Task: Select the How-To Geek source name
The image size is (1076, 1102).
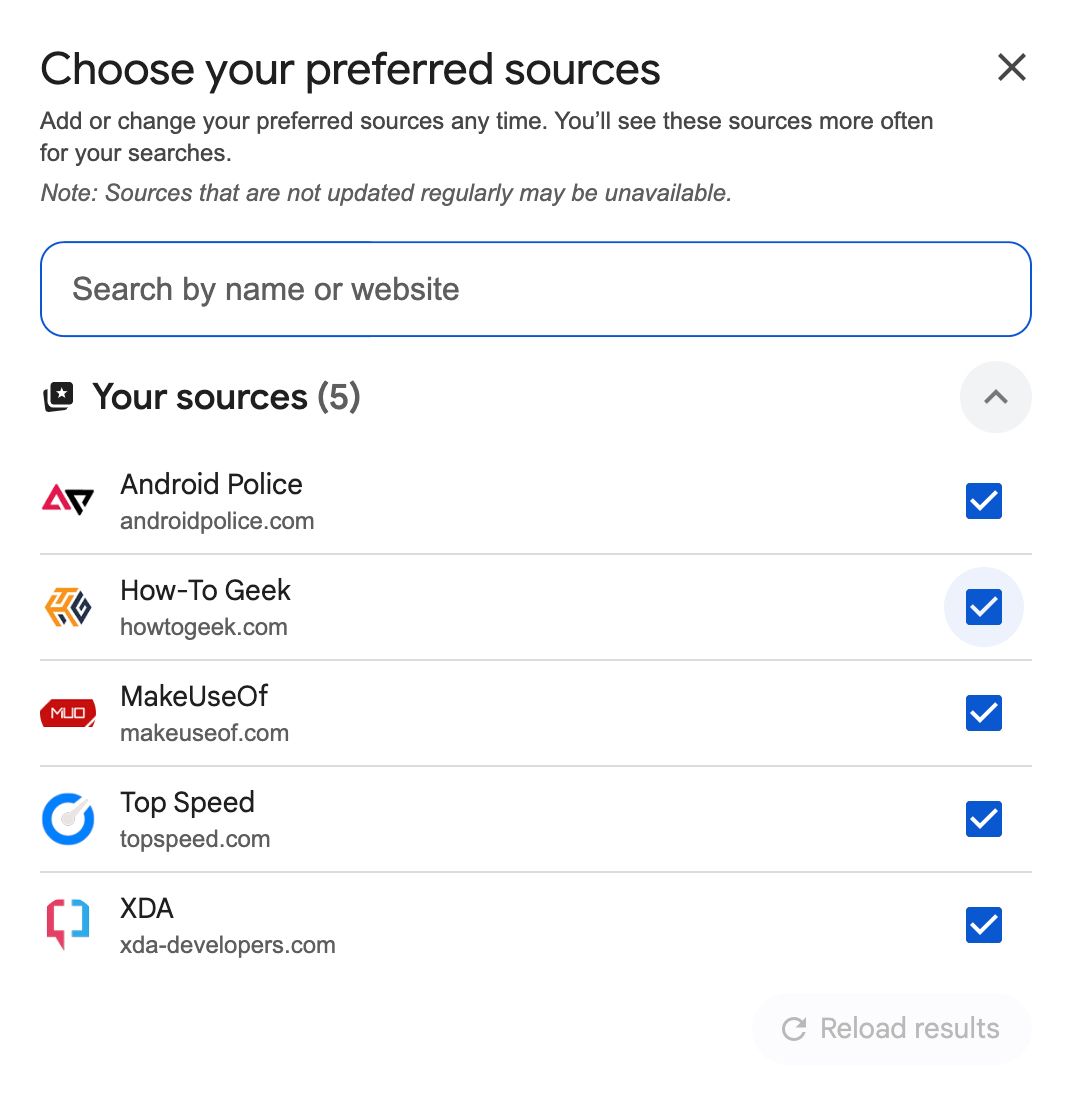Action: (x=205, y=590)
